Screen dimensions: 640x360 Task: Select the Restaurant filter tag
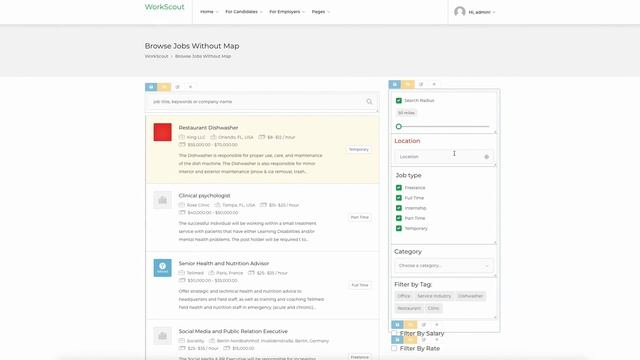tap(409, 308)
